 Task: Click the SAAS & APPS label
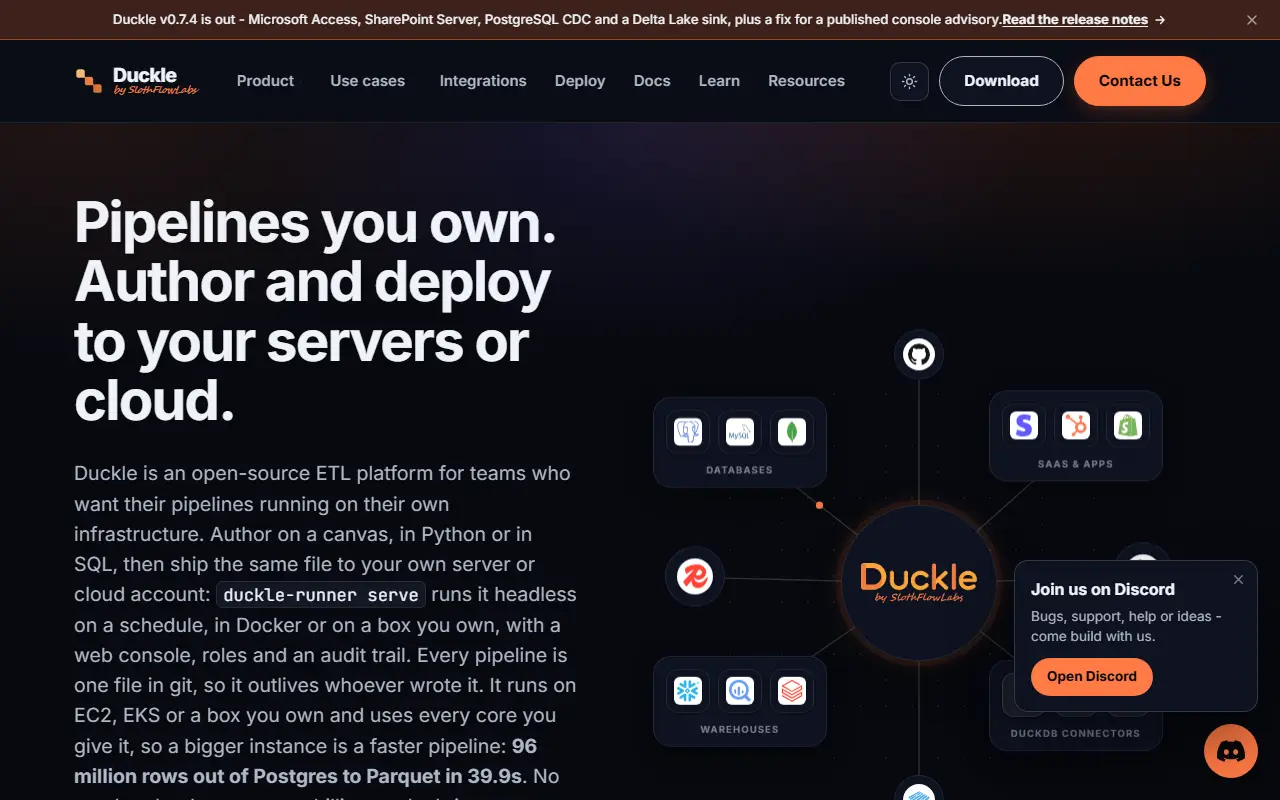1076,464
